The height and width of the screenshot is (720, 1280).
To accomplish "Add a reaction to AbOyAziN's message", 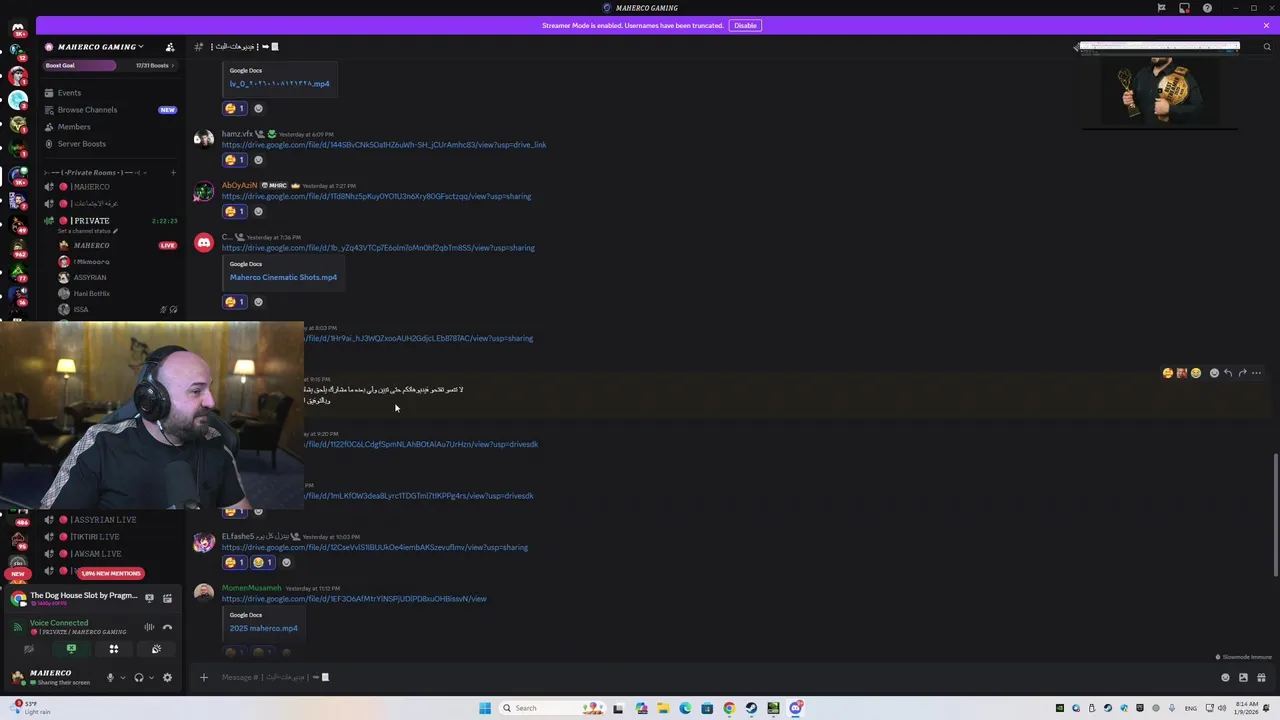I will point(258,211).
